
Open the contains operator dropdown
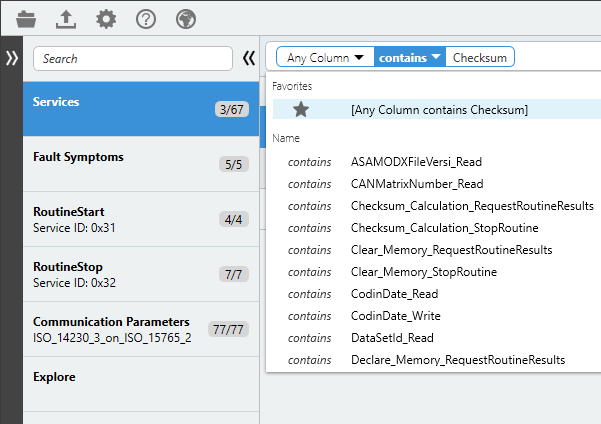(x=410, y=57)
